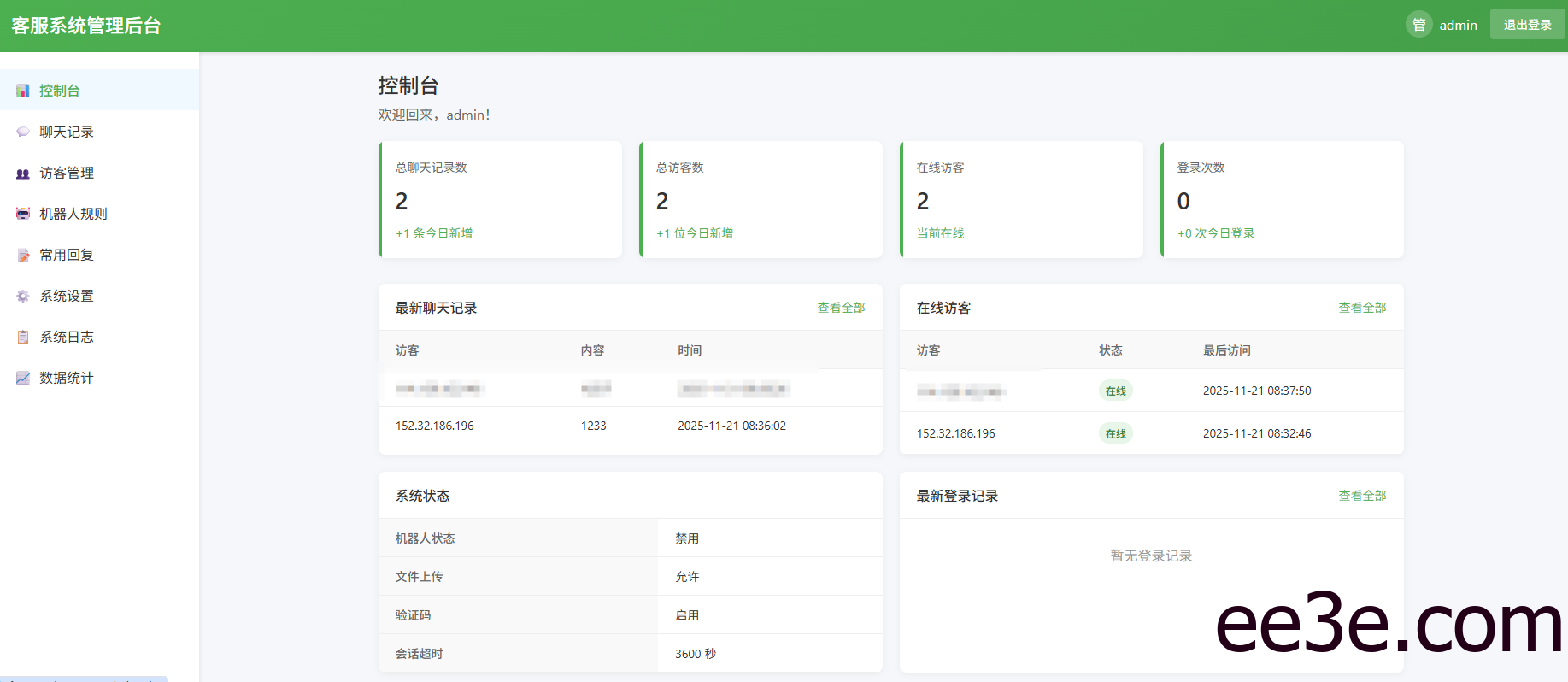View all in 在线访客 panel
Image resolution: width=1568 pixels, height=682 pixels.
point(1362,308)
